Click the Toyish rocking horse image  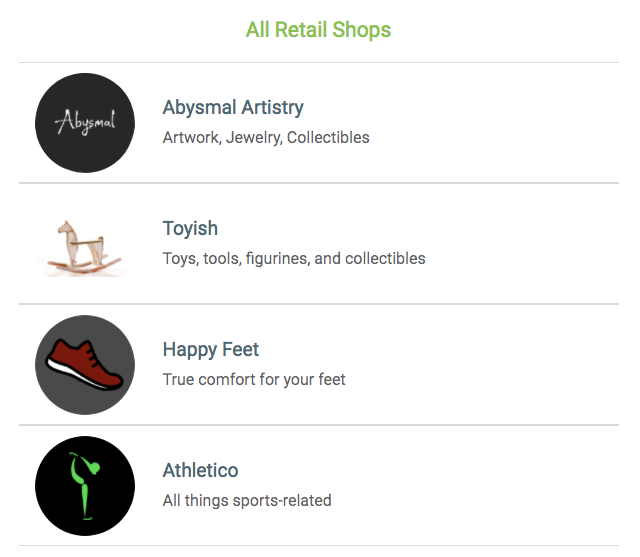pos(85,245)
